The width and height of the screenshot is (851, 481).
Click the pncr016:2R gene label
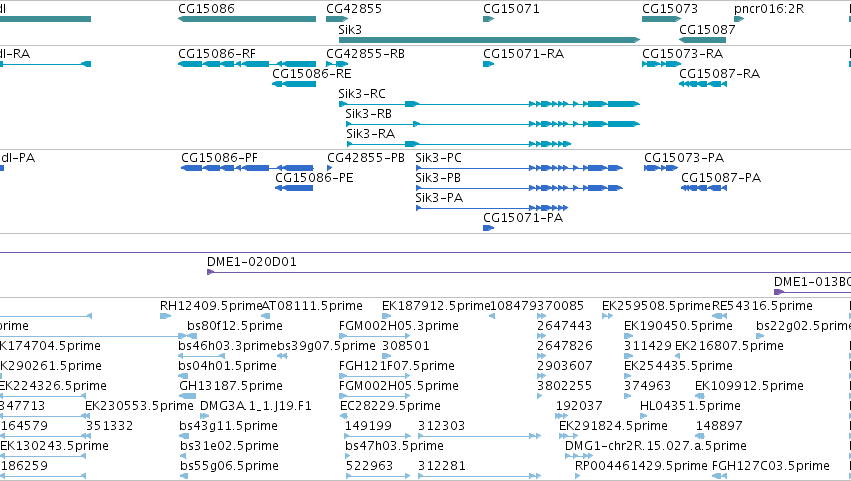769,9
